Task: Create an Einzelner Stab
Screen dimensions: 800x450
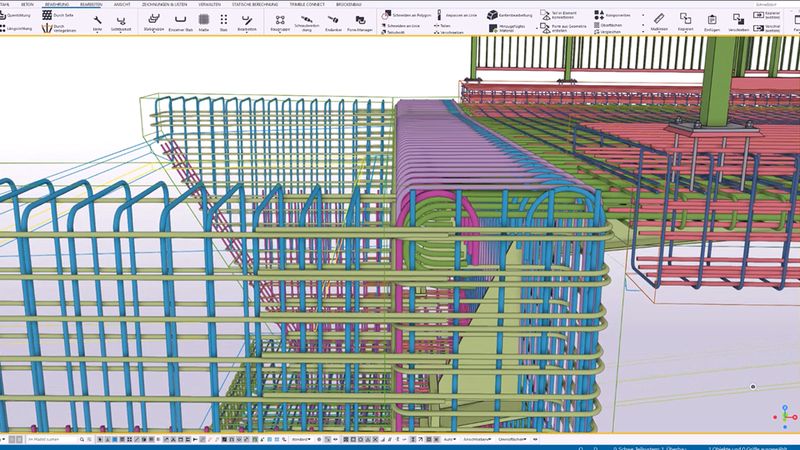Action: 180,22
